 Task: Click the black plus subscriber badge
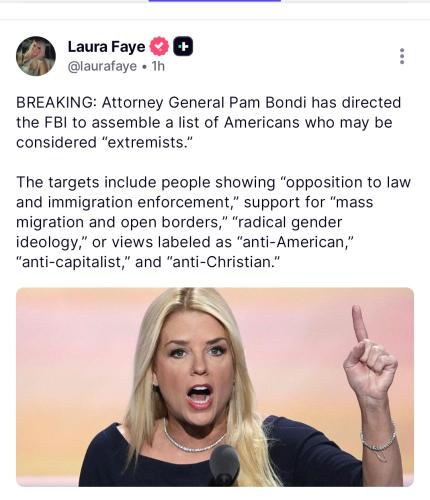[x=183, y=46]
